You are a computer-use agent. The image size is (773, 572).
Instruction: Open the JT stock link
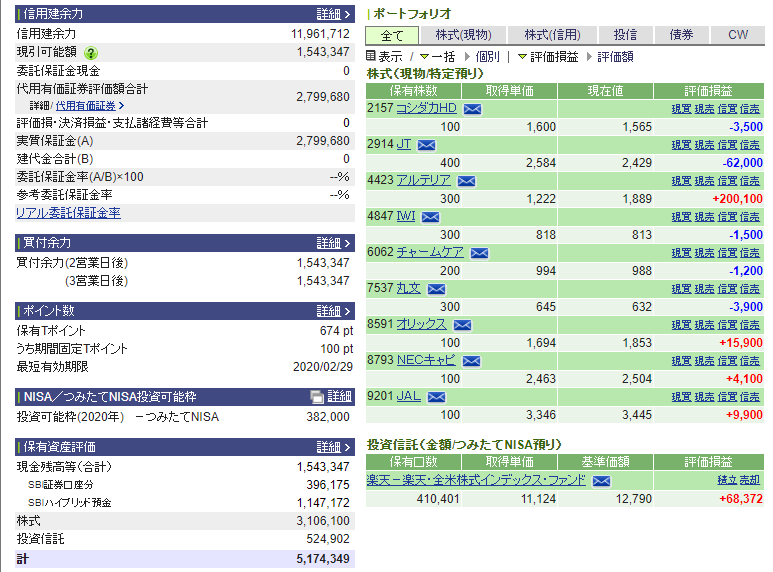click(x=404, y=144)
